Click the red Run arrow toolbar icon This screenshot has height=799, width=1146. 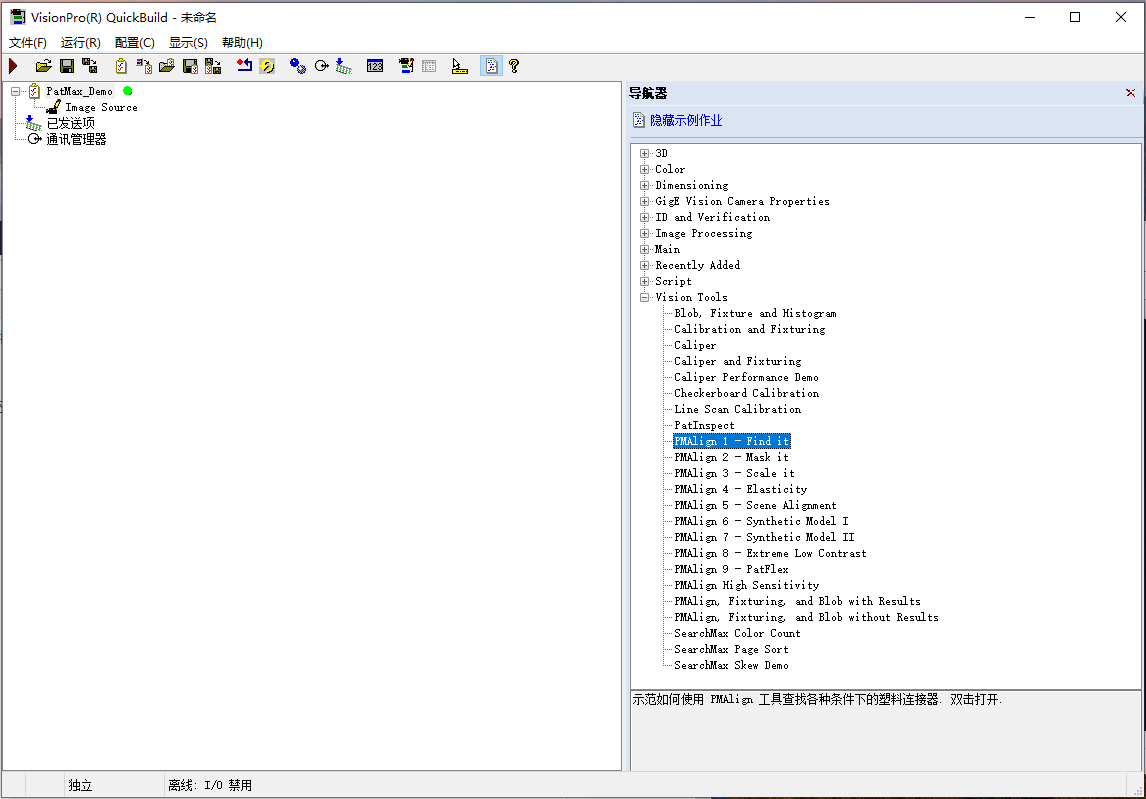tap(13, 65)
